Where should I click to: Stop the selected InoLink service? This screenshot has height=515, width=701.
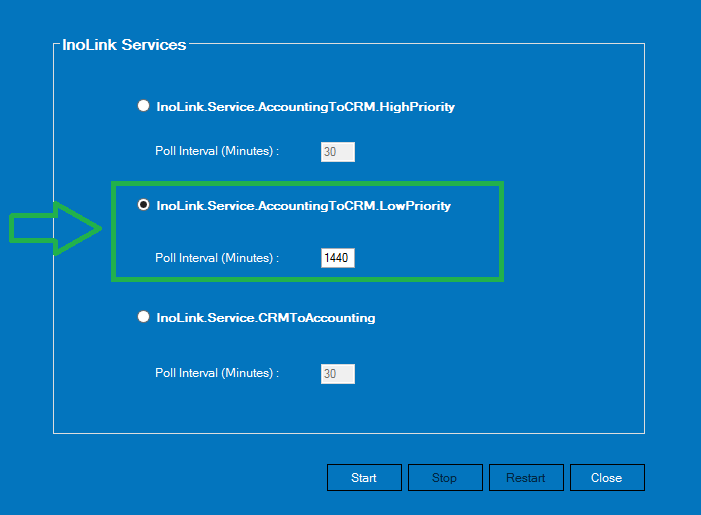[445, 477]
